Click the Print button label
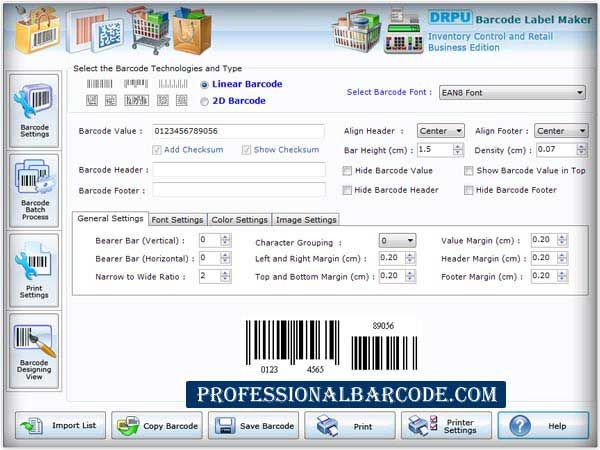 pos(362,426)
